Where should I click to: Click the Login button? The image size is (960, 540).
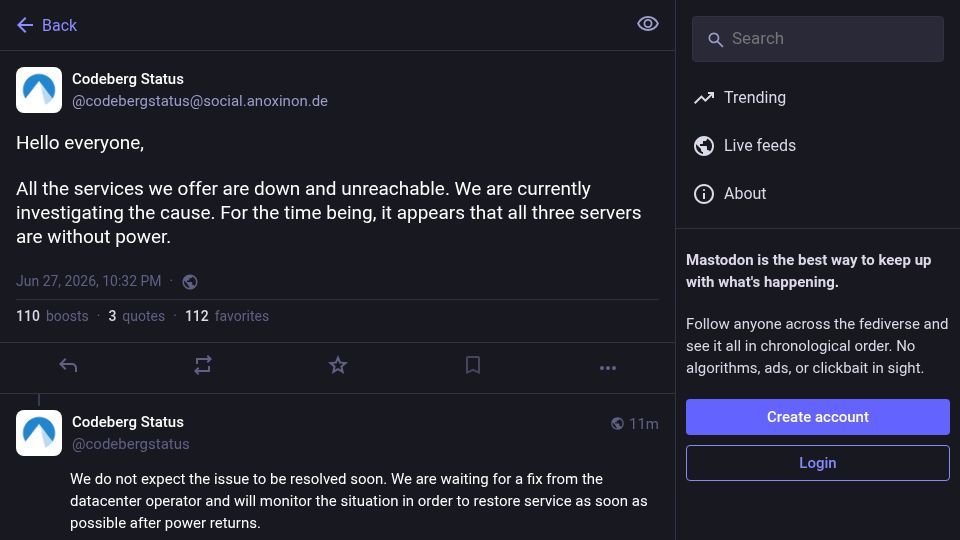pos(817,463)
